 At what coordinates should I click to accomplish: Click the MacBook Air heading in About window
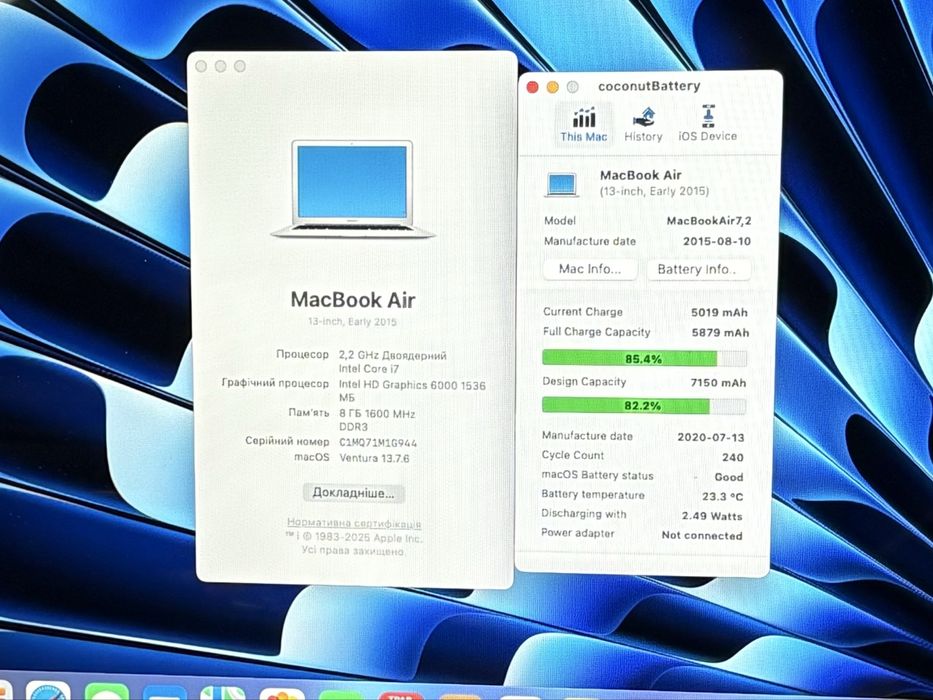pos(353,299)
